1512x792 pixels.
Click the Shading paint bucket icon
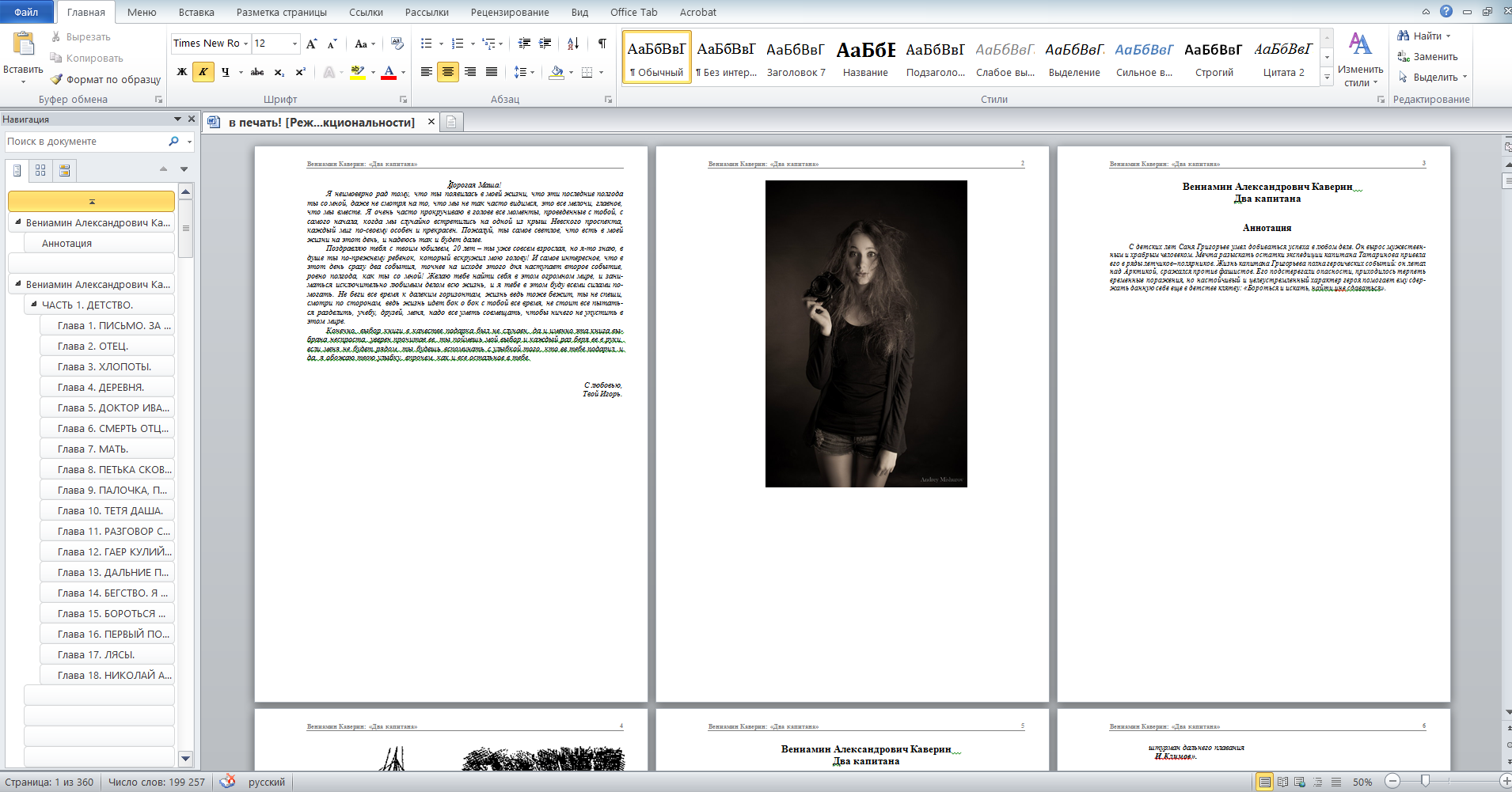click(x=557, y=72)
